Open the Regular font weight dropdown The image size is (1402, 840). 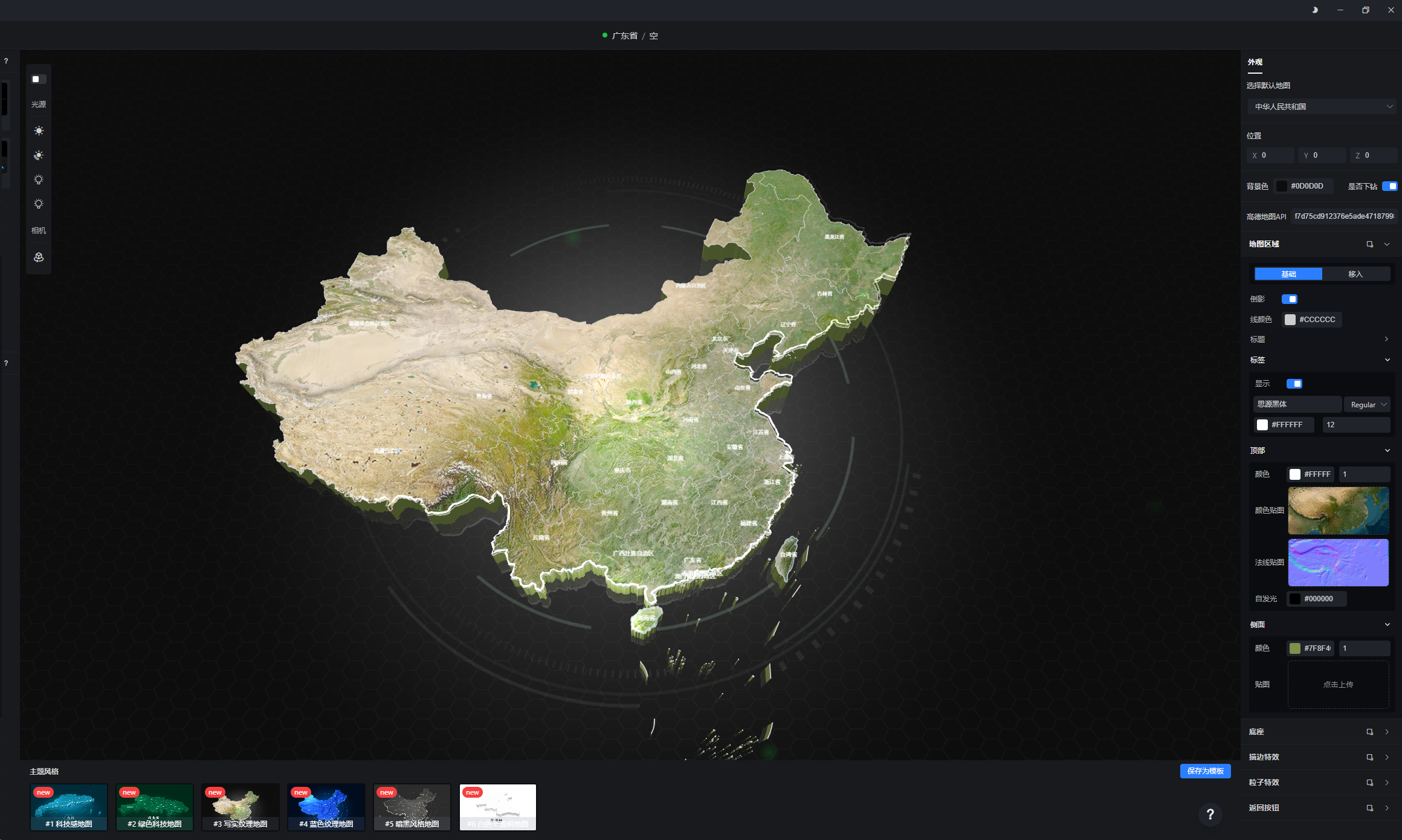1367,404
